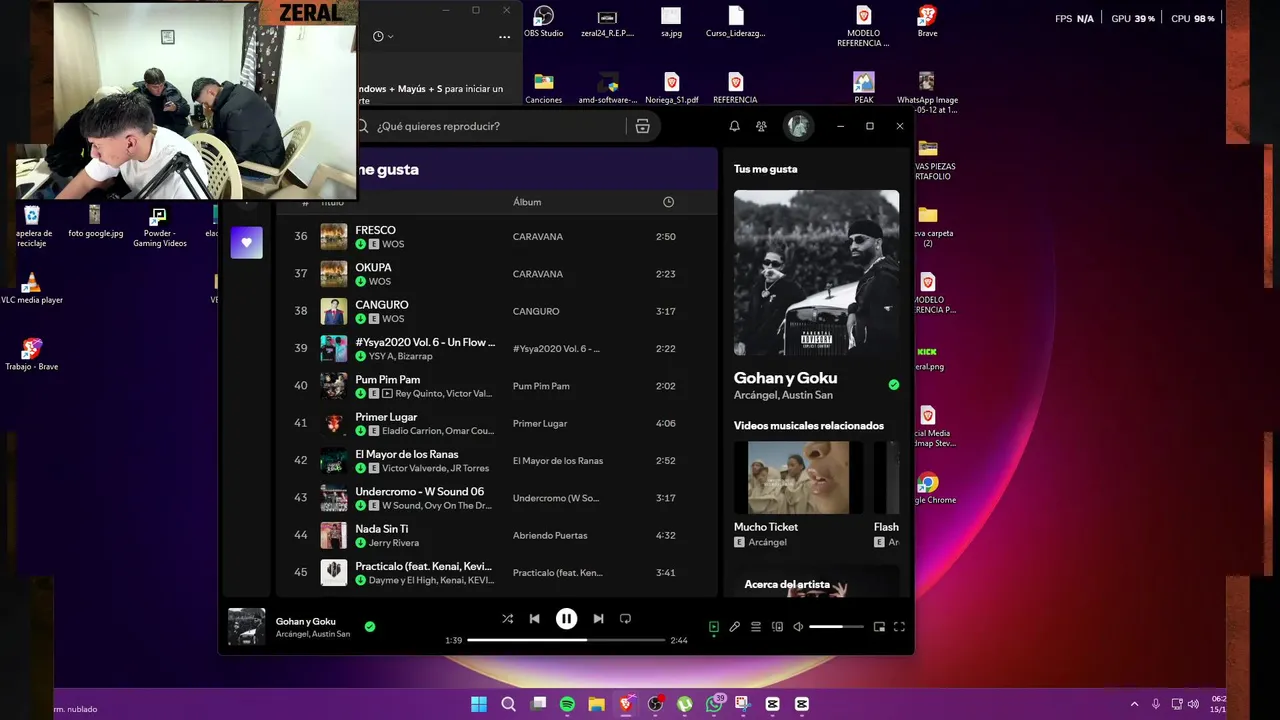Click large Gohan y Goku cover art
The width and height of the screenshot is (1280, 720).
[x=816, y=273]
